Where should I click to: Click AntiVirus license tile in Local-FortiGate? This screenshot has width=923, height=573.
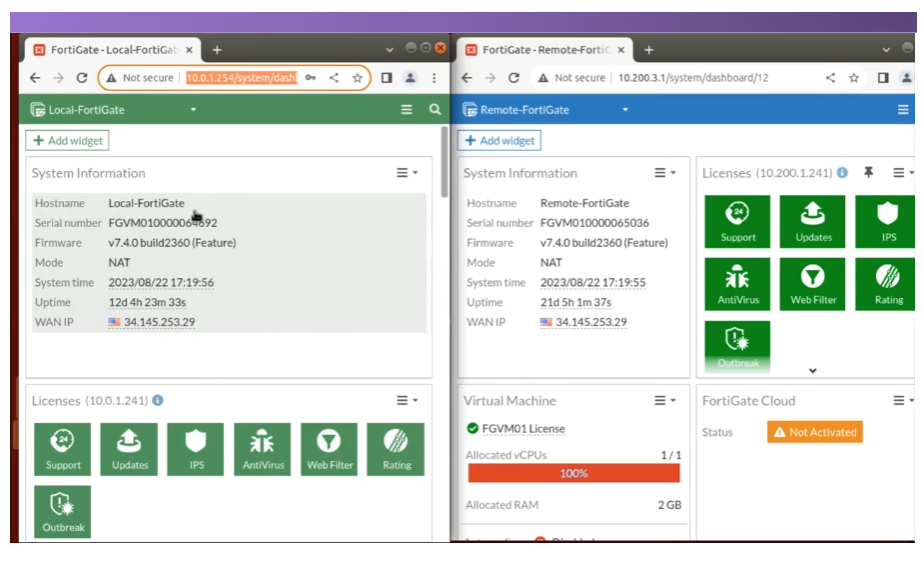pos(263,449)
